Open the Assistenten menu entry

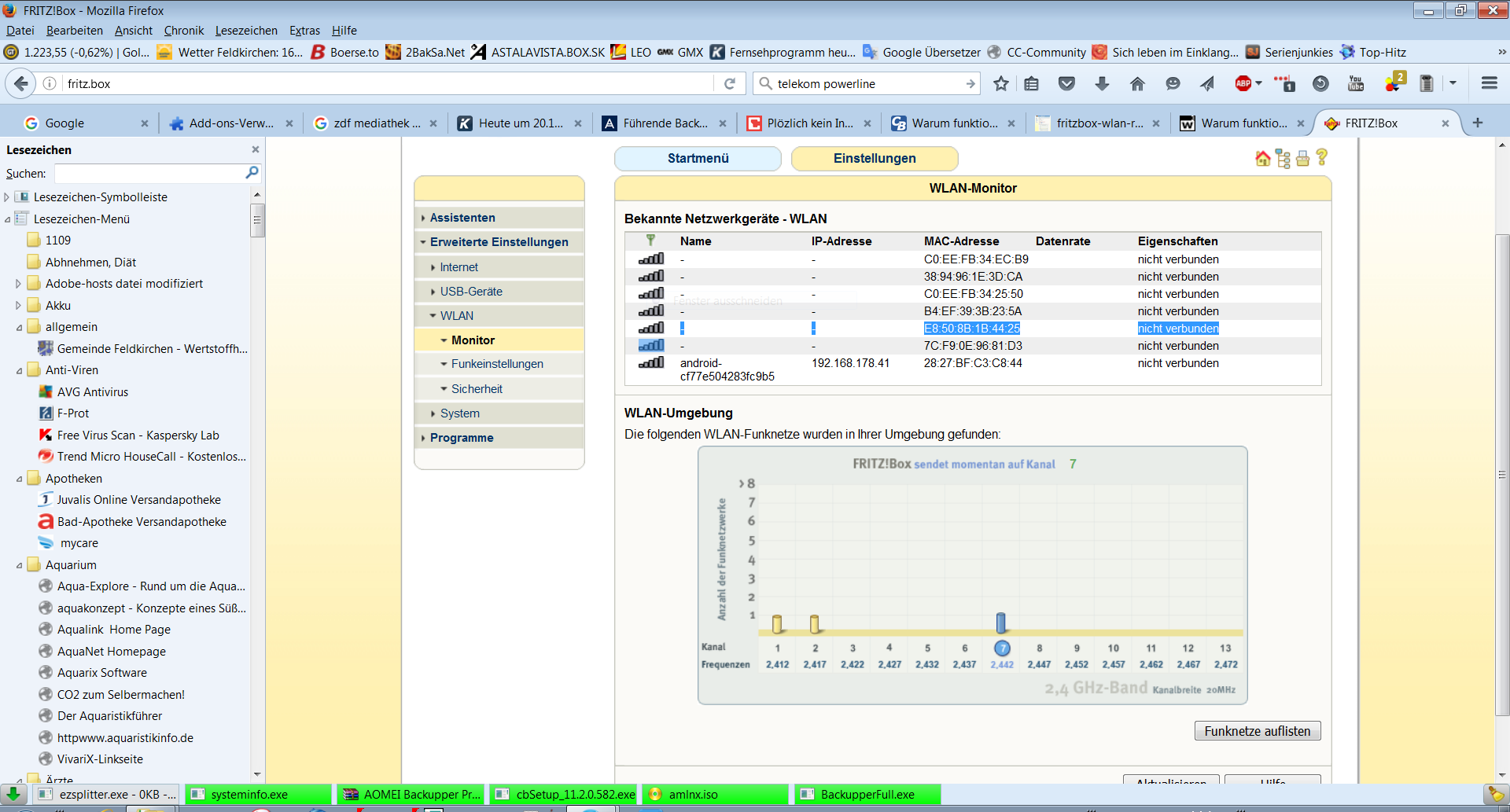pyautogui.click(x=462, y=218)
